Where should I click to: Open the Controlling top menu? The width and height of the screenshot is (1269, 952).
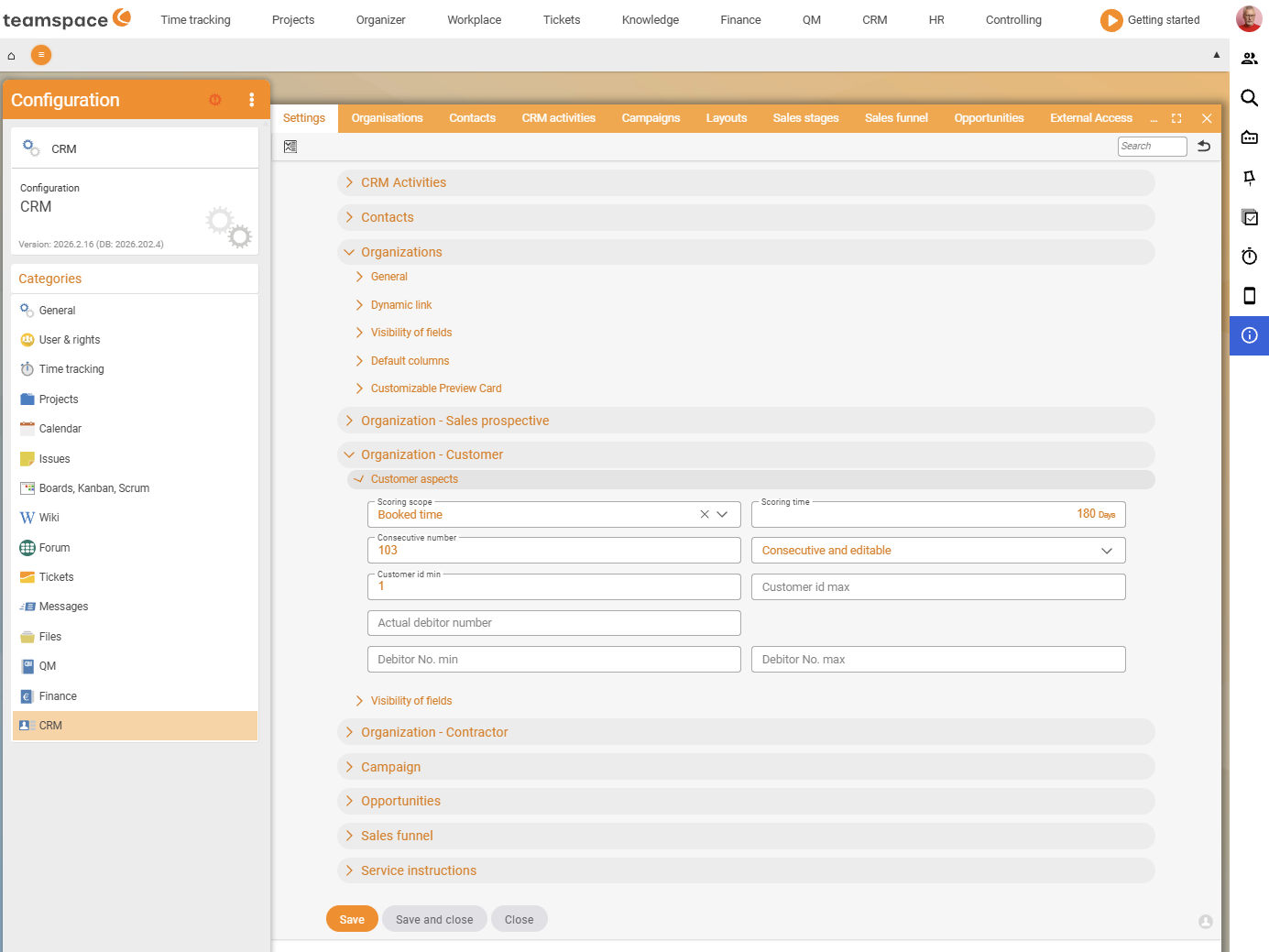1013,20
